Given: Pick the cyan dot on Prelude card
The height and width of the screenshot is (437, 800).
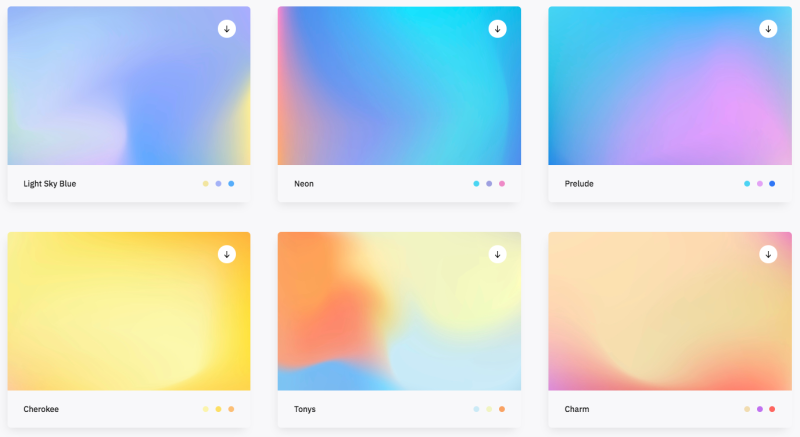Looking at the screenshot, I should pyautogui.click(x=747, y=184).
